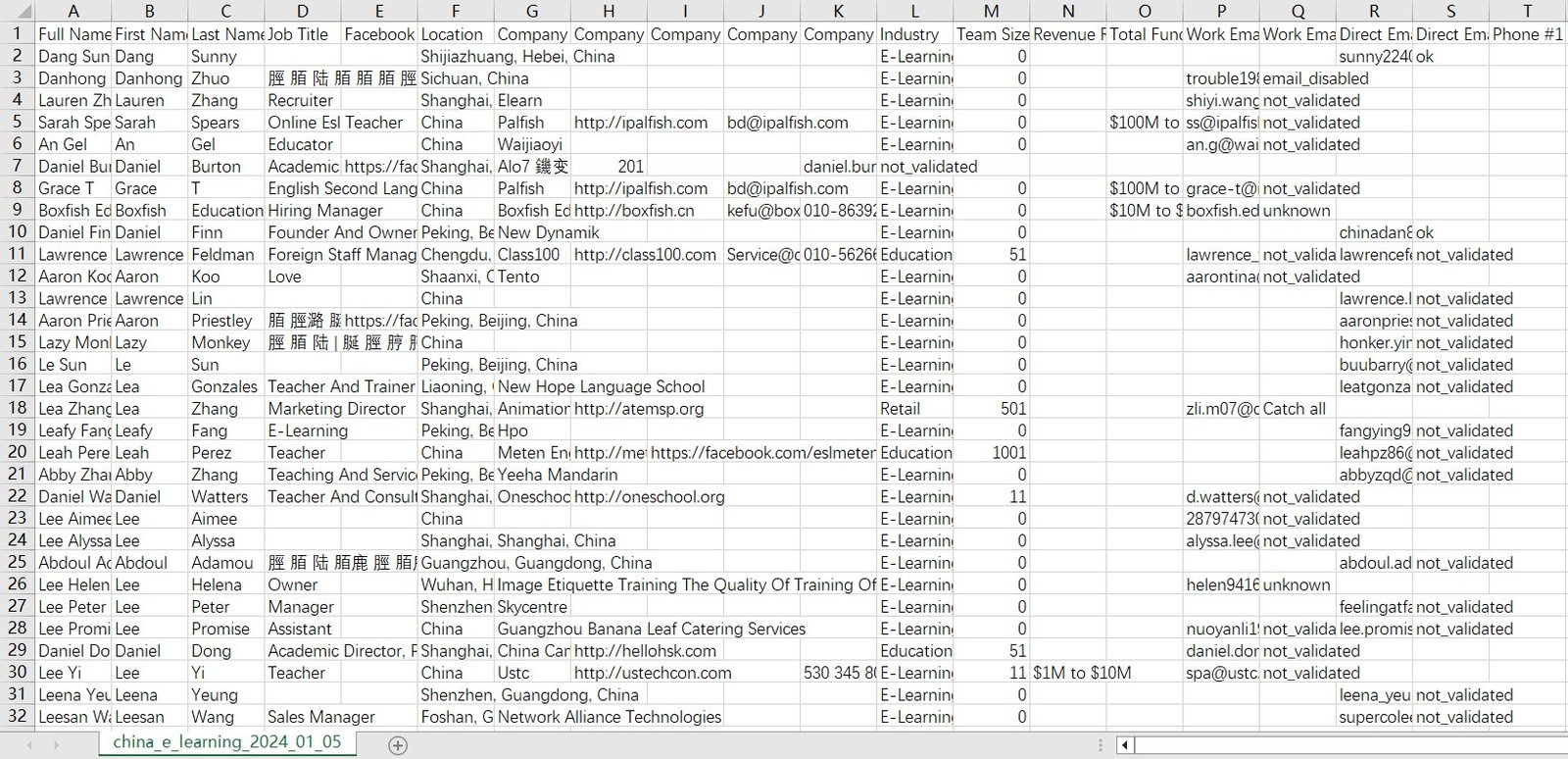Select the 'Yeung' last name cell
The image size is (1568, 759).
[226, 694]
